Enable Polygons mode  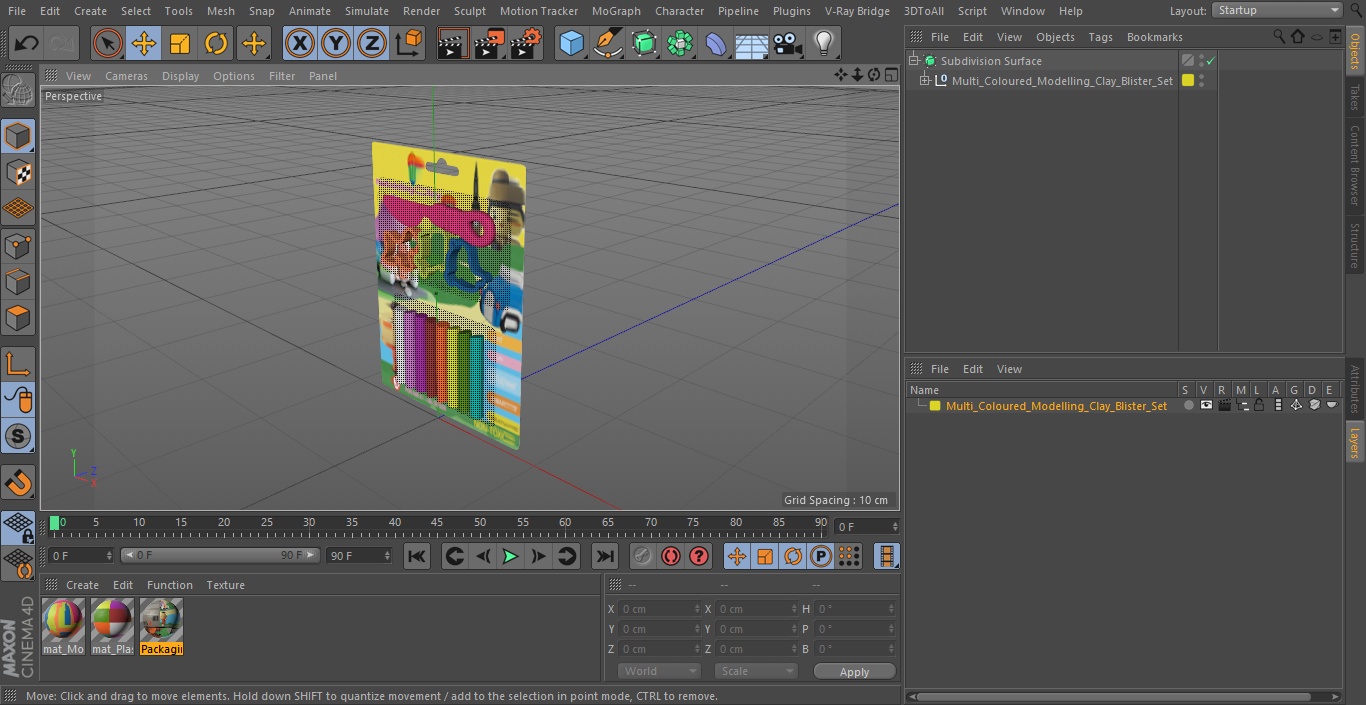pos(18,318)
